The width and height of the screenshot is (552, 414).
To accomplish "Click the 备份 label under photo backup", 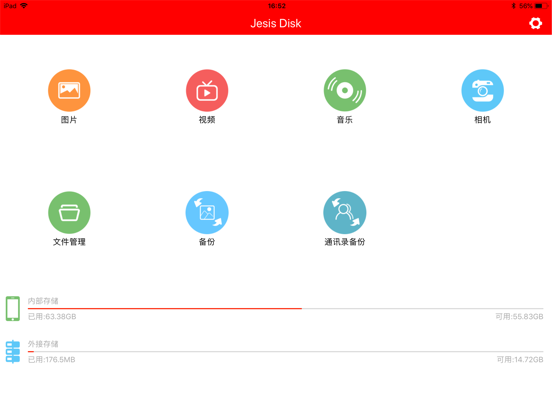I will click(x=207, y=242).
